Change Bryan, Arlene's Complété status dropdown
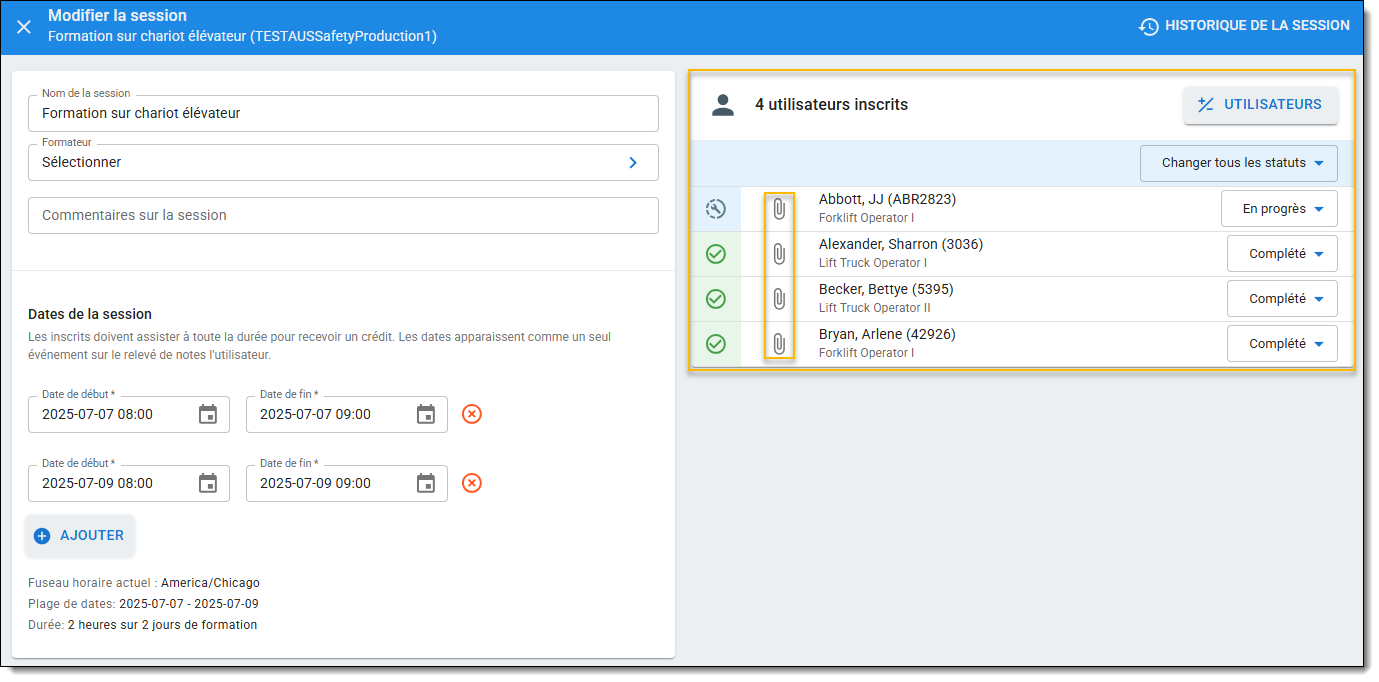This screenshot has height=682, width=1379. click(1282, 344)
